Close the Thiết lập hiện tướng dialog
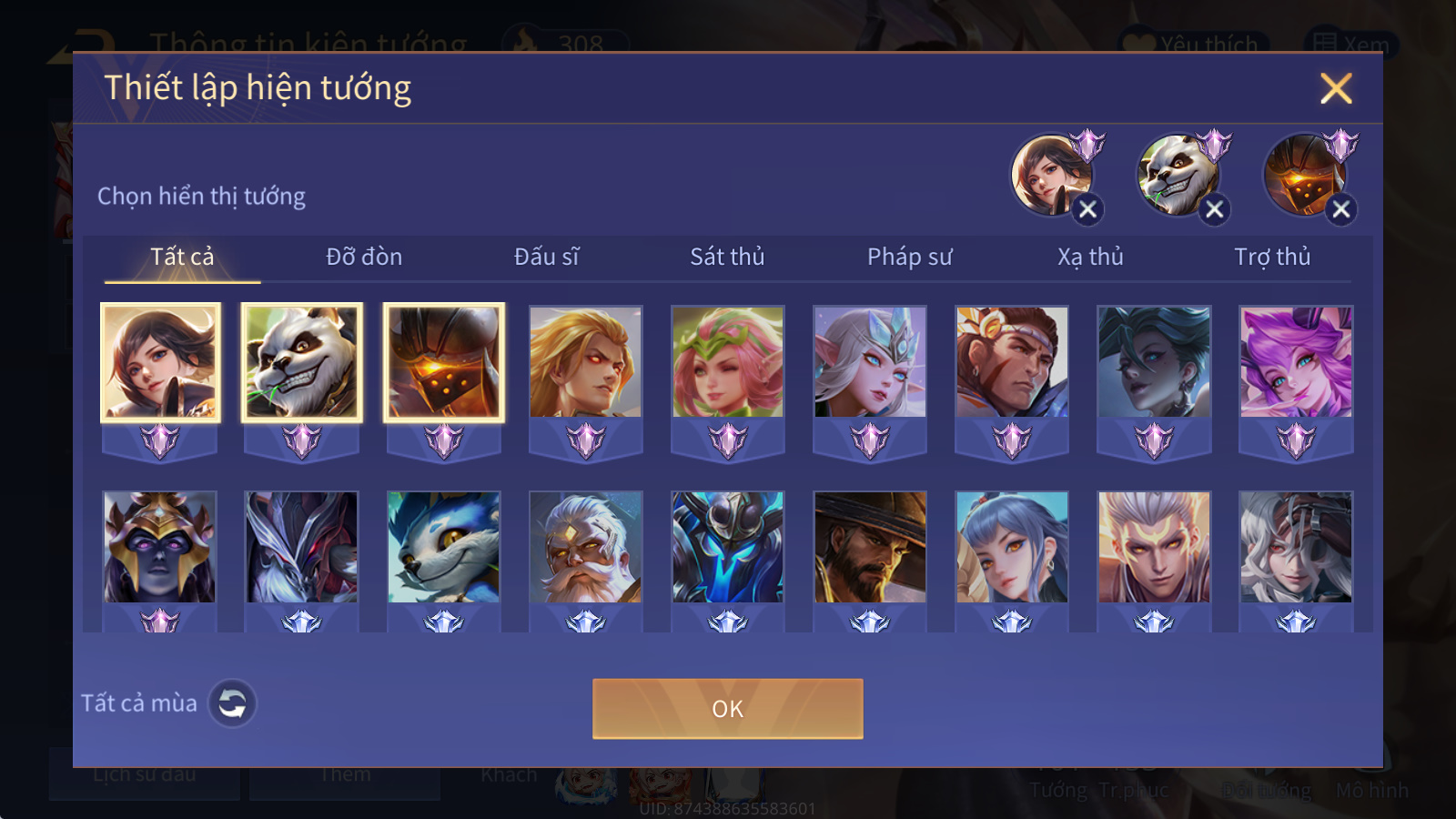This screenshot has width=1456, height=819. pos(1336,88)
